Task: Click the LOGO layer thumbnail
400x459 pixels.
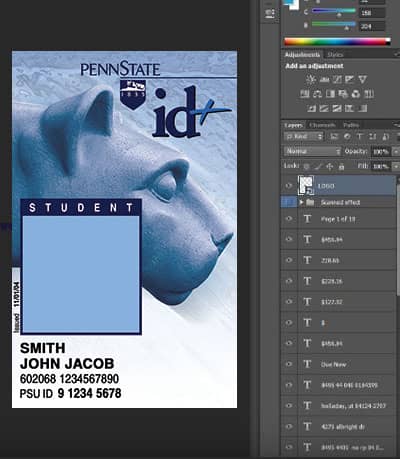Action: 306,185
